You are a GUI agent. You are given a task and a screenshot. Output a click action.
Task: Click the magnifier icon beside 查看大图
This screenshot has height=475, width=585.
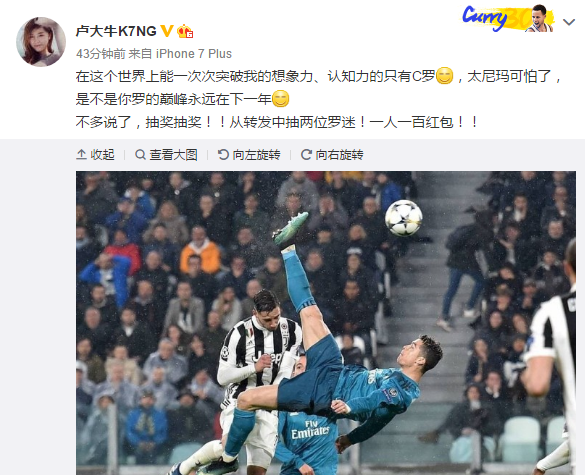140,154
